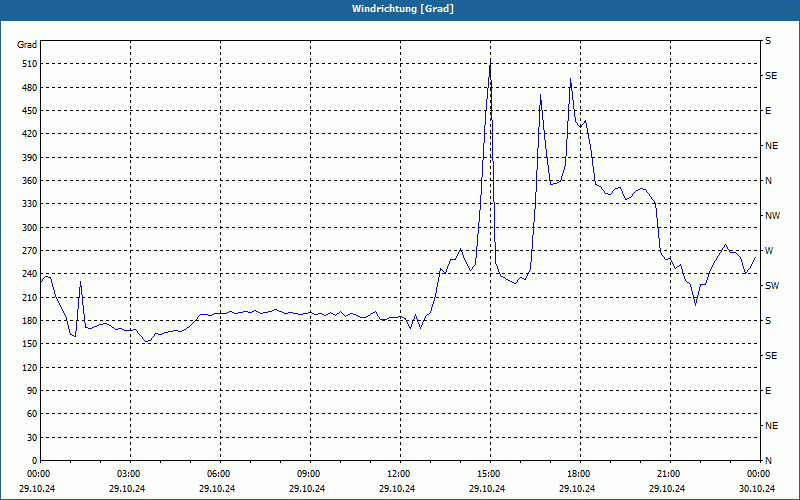Click the SE compass label beside 480 gridline
The image size is (800, 500).
[771, 76]
